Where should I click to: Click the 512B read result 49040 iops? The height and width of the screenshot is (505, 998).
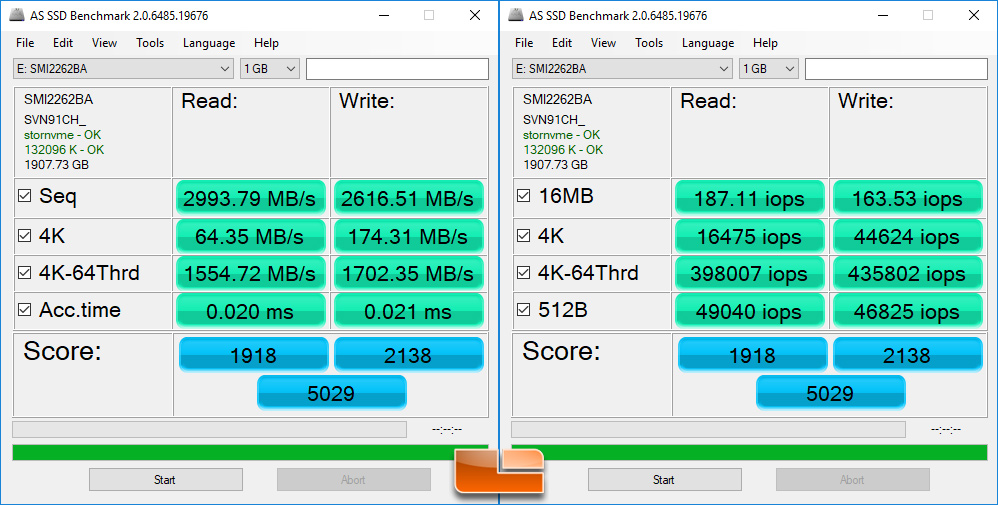pos(749,311)
